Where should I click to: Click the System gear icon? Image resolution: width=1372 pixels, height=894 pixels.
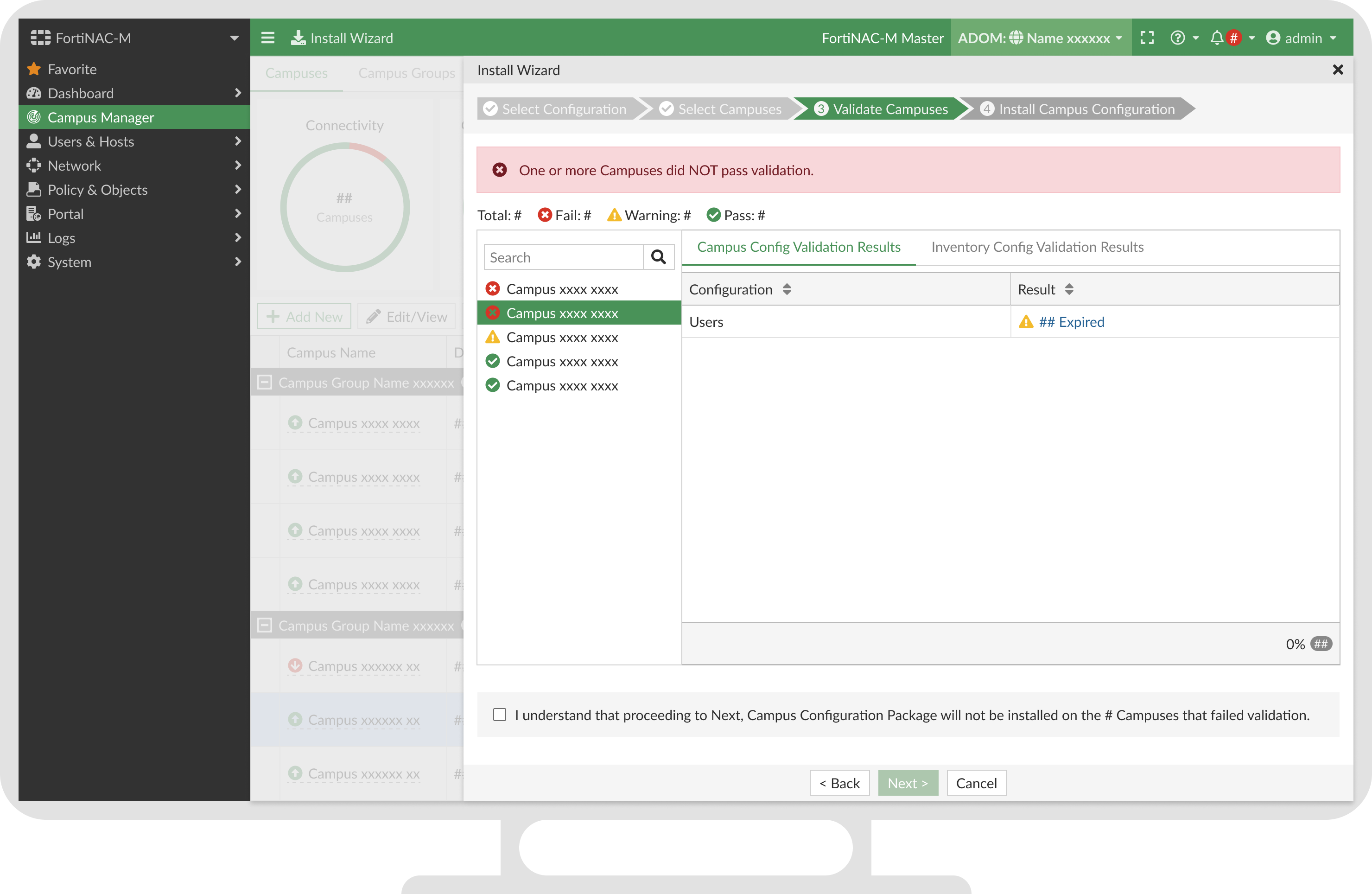point(34,262)
